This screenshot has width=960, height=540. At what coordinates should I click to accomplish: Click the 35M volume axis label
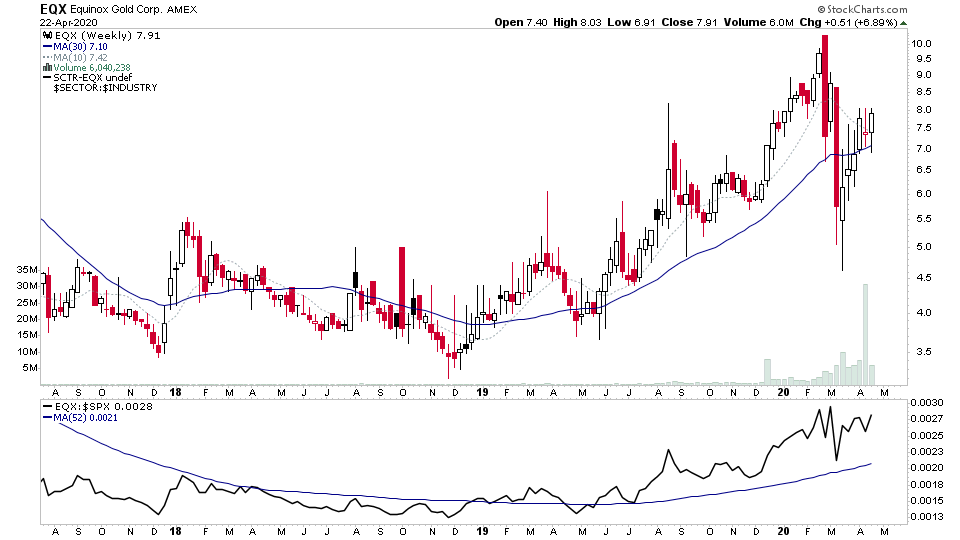click(x=27, y=269)
